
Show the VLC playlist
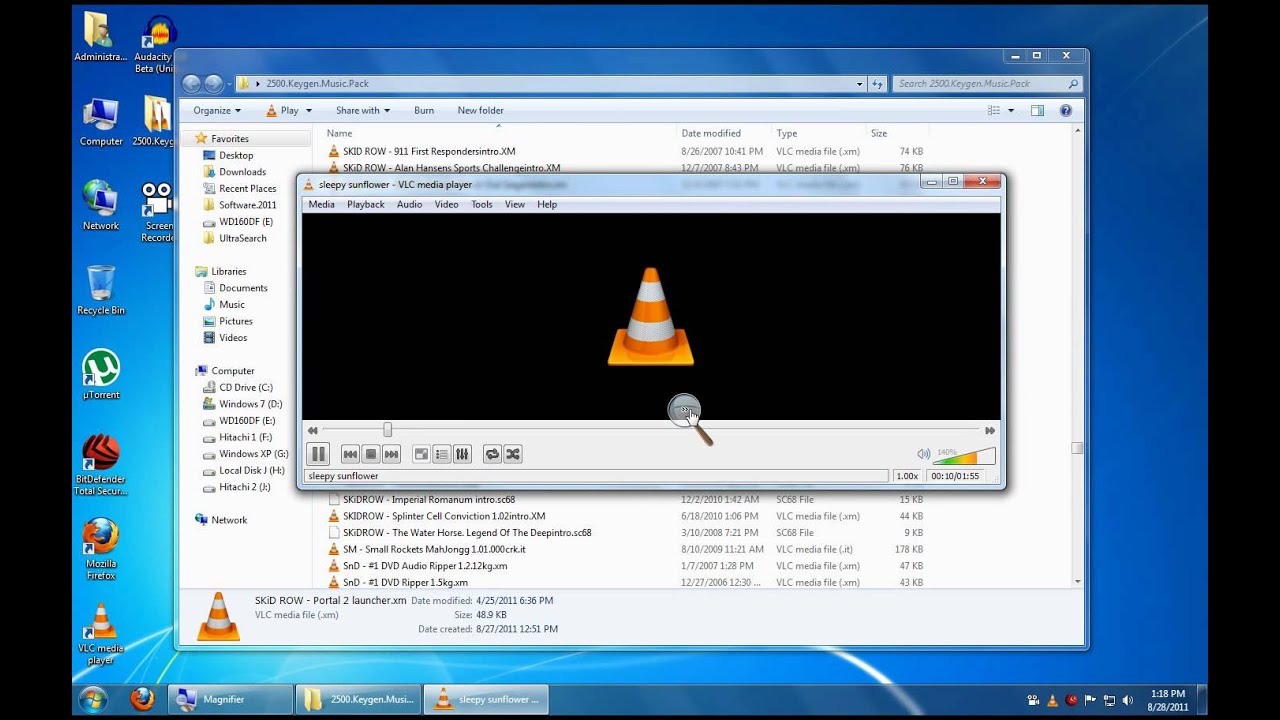[442, 454]
